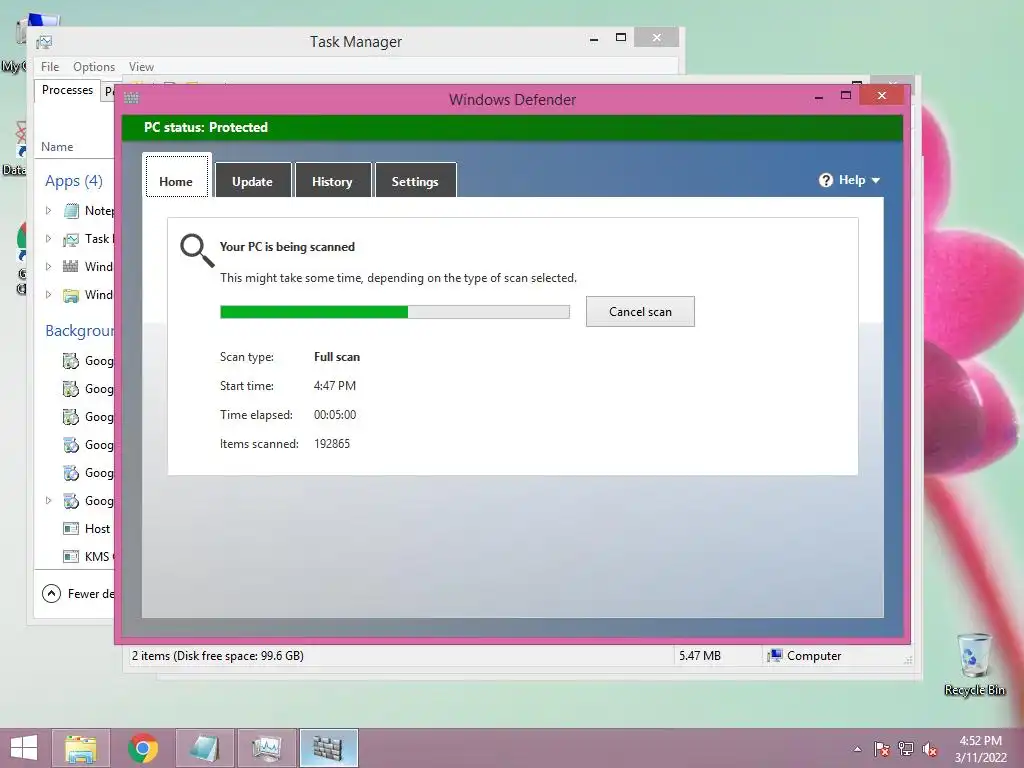Click the Windows Explorer folder process icon
Viewport: 1024px width, 768px height.
(x=71, y=295)
